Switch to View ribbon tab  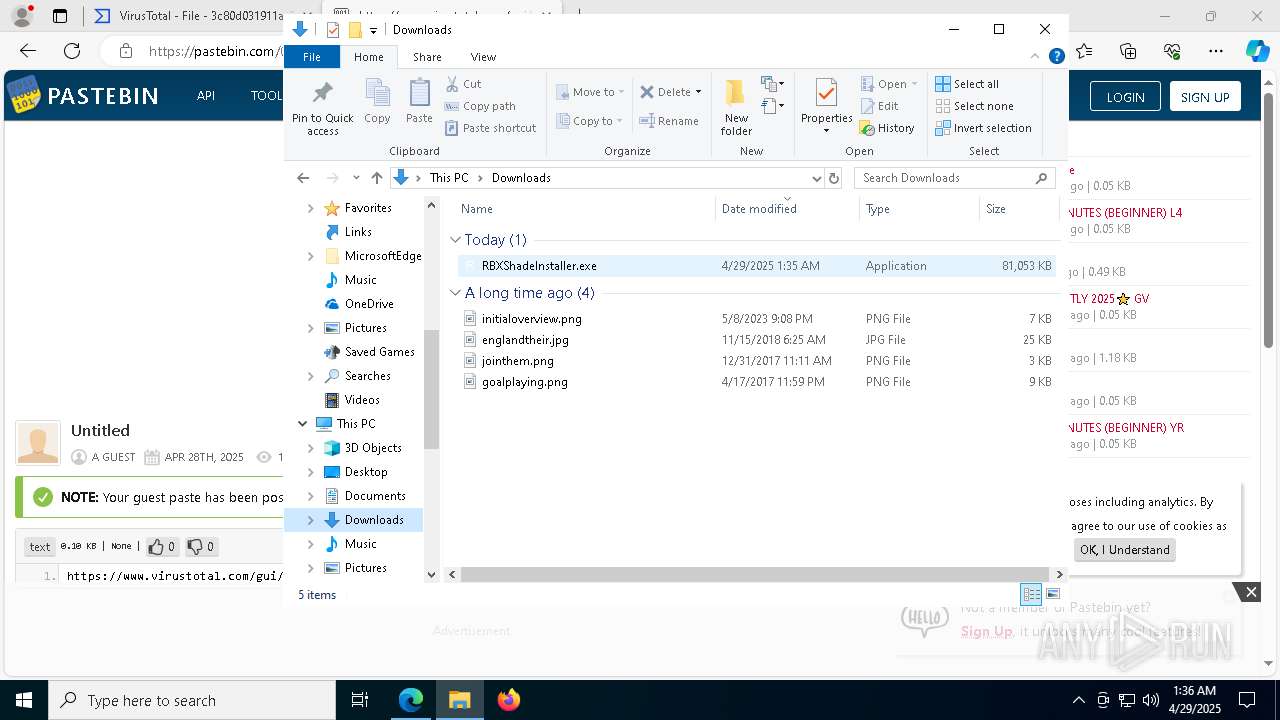click(483, 57)
